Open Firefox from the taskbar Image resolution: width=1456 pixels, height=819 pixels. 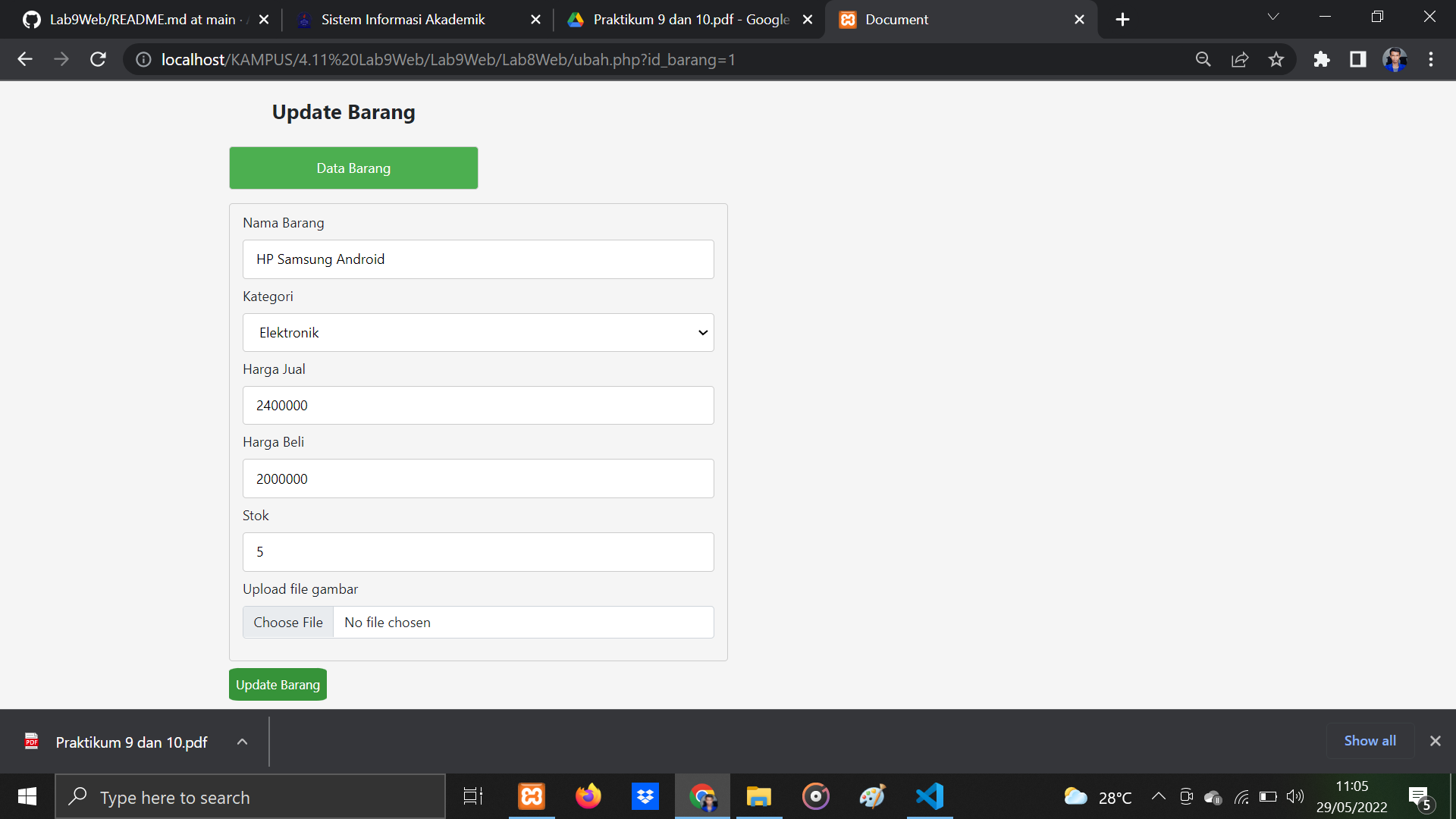588,796
